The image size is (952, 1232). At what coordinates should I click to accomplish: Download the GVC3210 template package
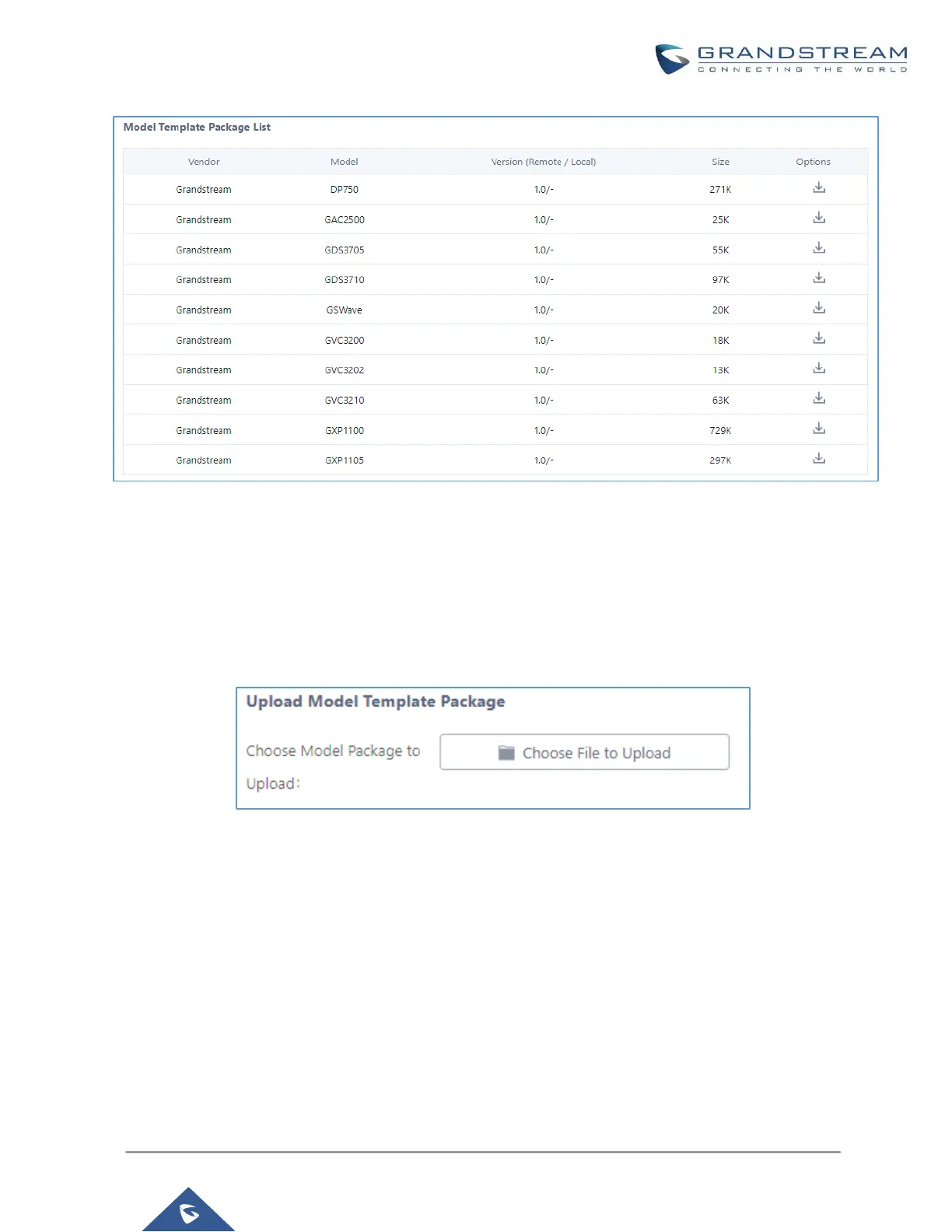pyautogui.click(x=819, y=398)
